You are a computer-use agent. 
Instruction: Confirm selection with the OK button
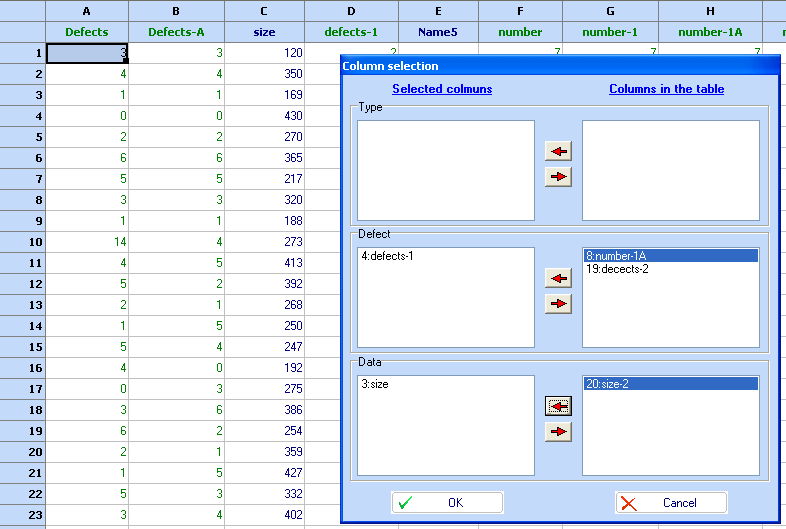[446, 503]
